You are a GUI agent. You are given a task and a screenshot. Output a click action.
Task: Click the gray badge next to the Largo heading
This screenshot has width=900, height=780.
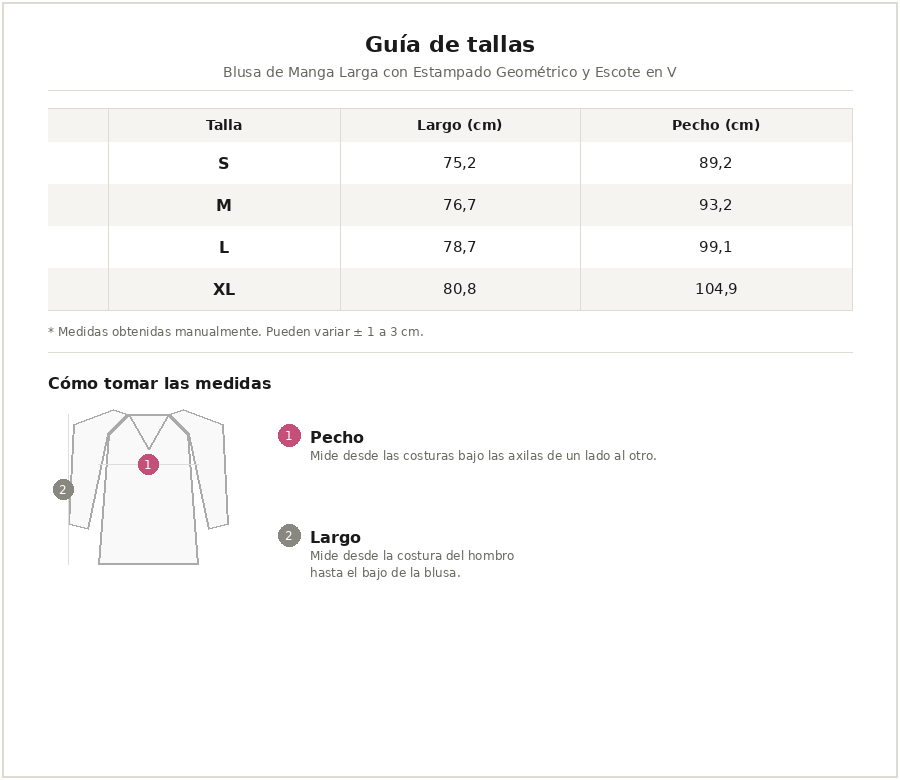289,536
